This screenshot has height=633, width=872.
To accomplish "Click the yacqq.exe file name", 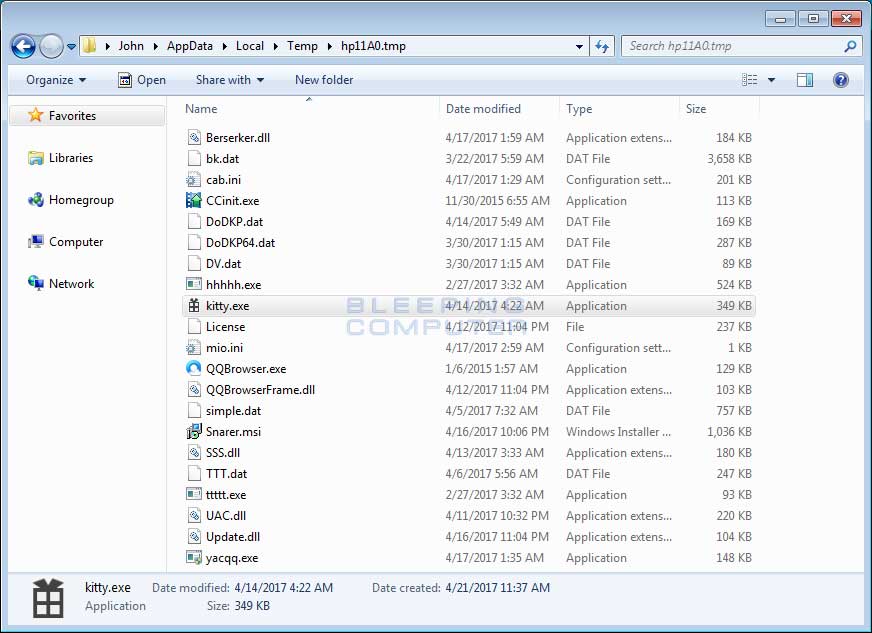I will (232, 558).
